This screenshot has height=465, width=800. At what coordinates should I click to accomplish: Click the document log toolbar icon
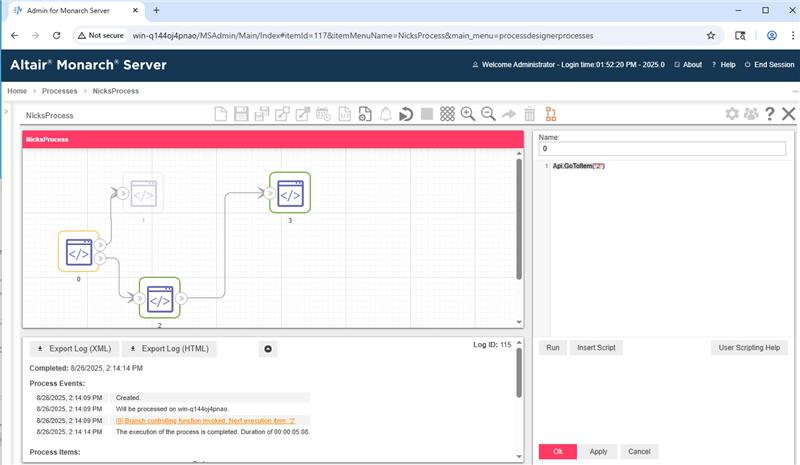344,114
